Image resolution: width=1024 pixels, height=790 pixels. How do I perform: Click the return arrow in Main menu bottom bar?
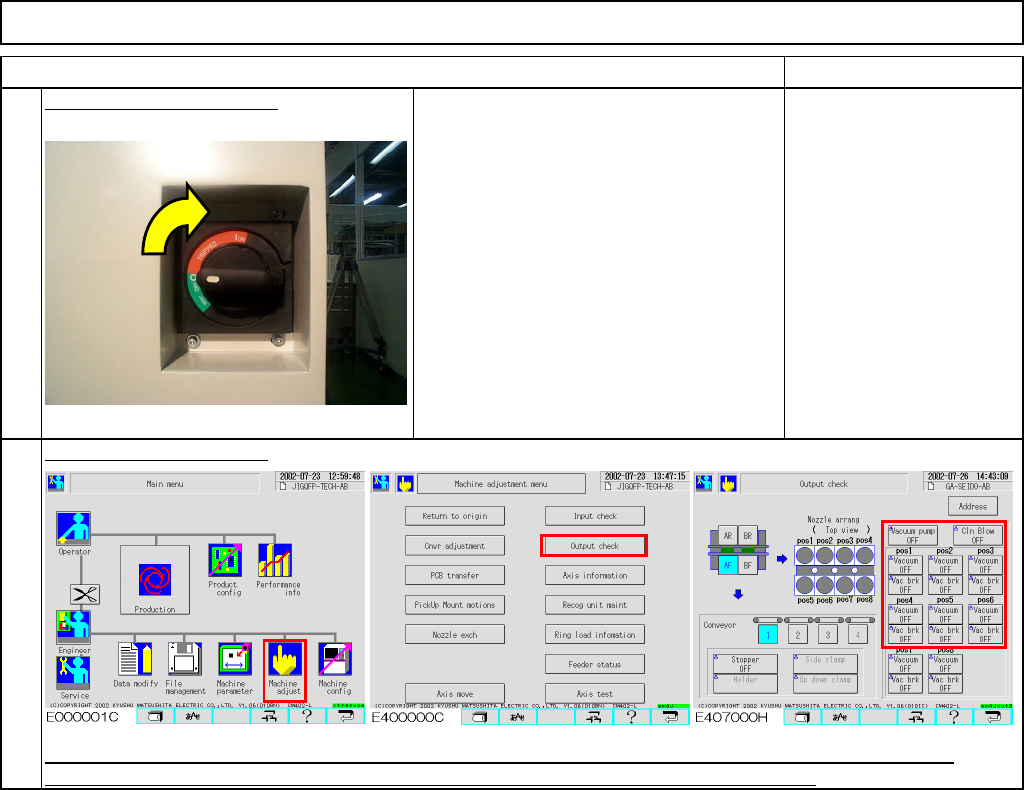[x=346, y=716]
